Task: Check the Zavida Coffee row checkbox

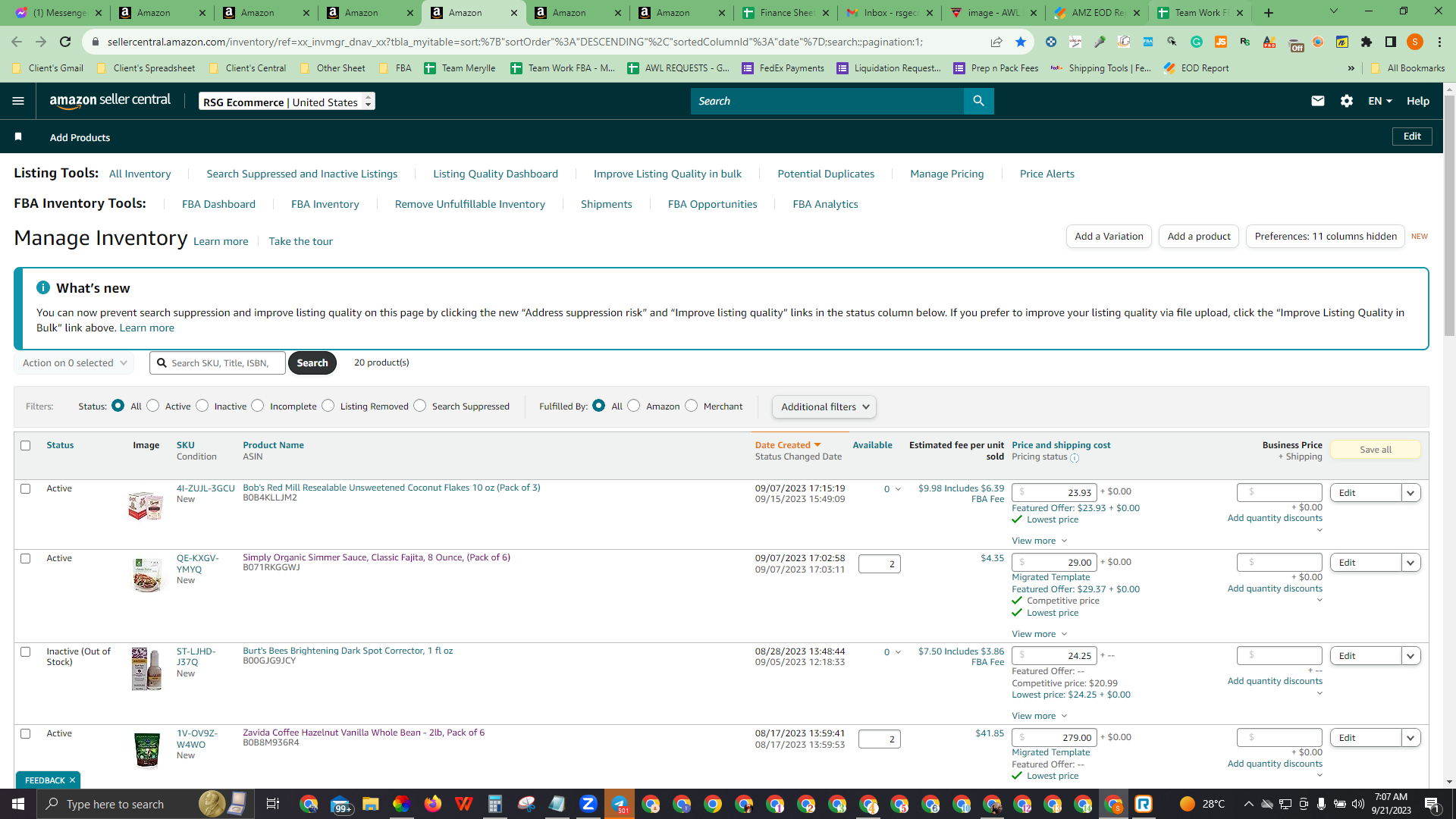Action: tap(26, 733)
